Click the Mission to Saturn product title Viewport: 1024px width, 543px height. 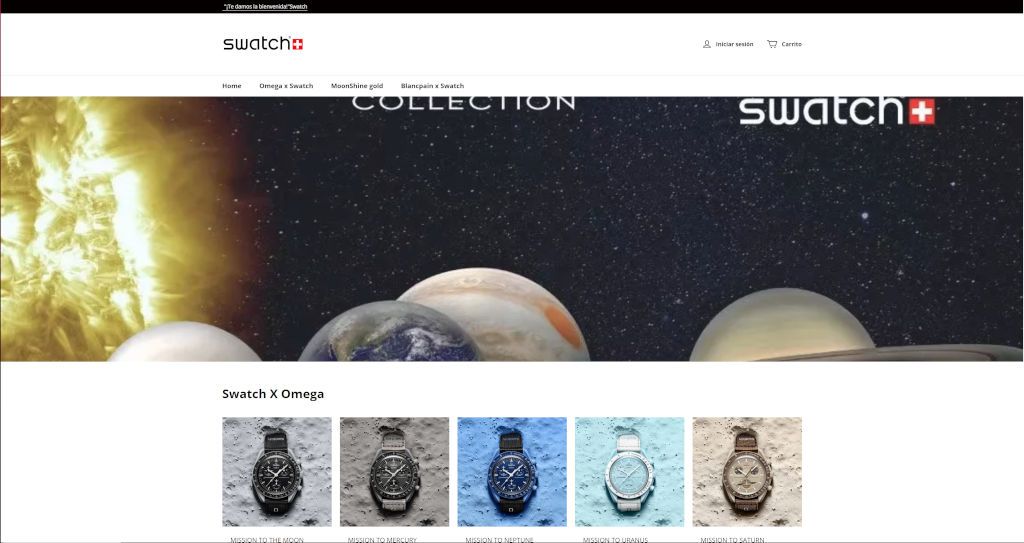732,540
